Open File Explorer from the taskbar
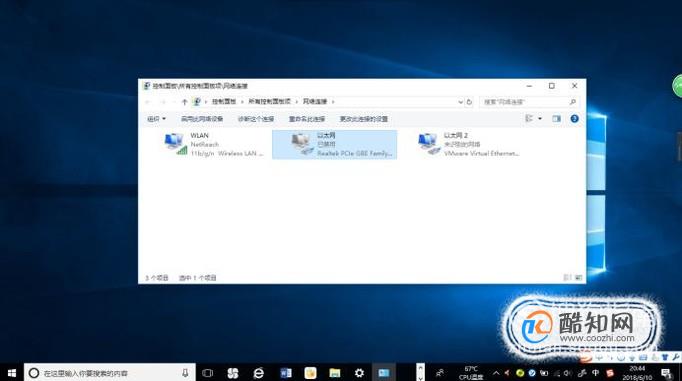Screen dimensions: 682x381 click(x=334, y=373)
